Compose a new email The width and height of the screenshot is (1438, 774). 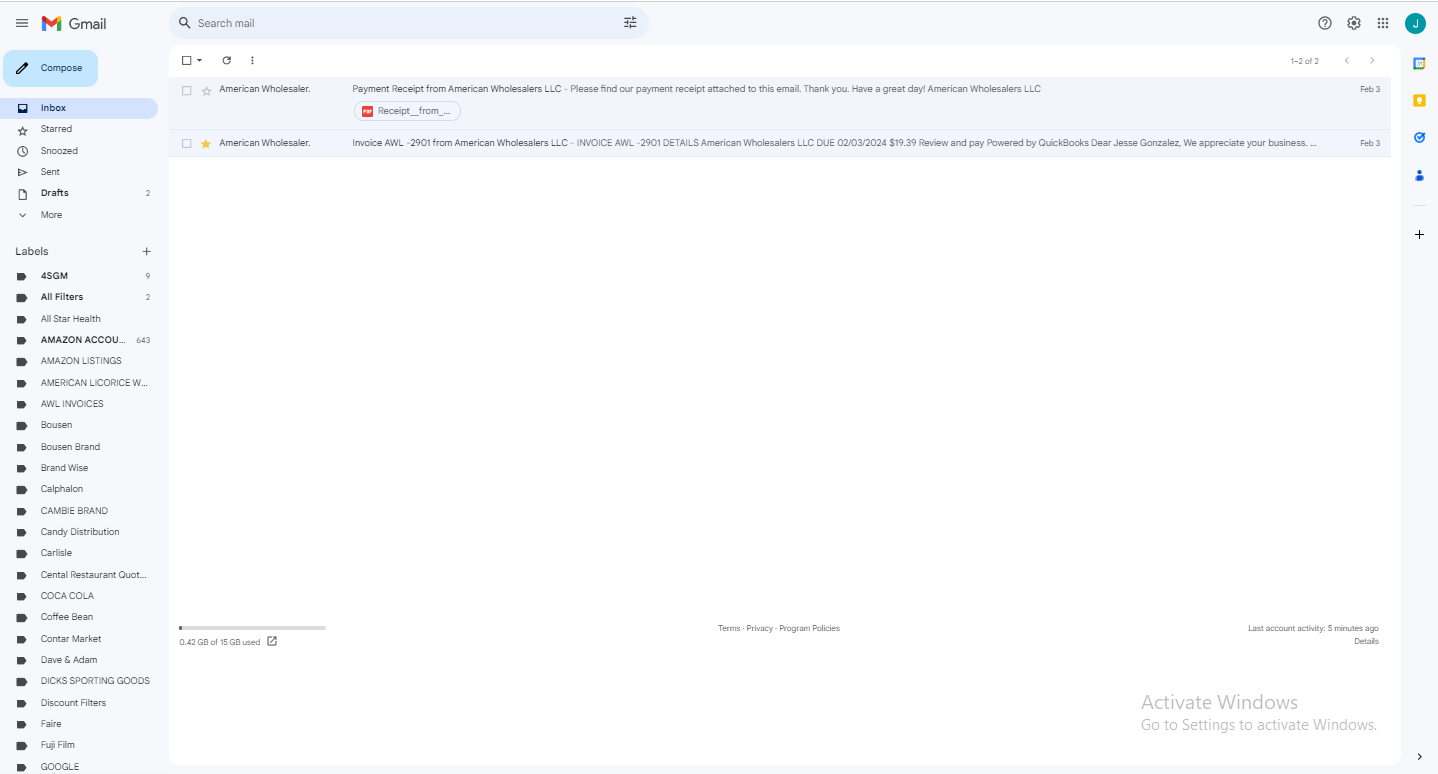pyautogui.click(x=51, y=68)
